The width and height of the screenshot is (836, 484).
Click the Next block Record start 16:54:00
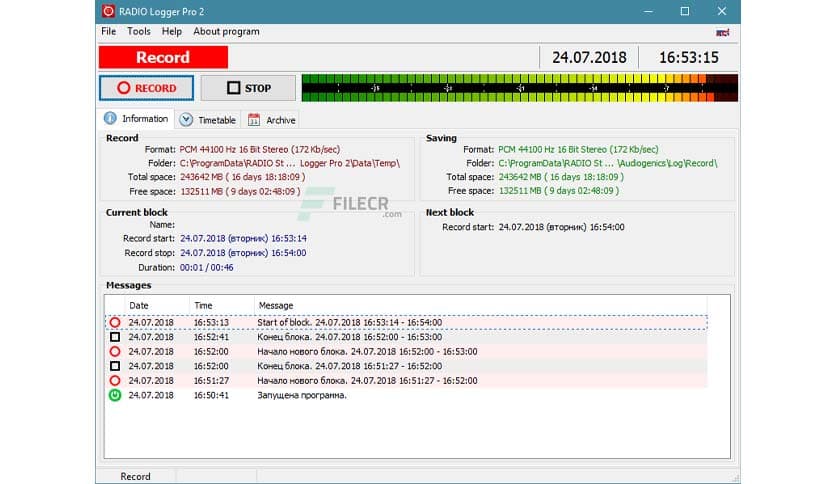click(561, 227)
